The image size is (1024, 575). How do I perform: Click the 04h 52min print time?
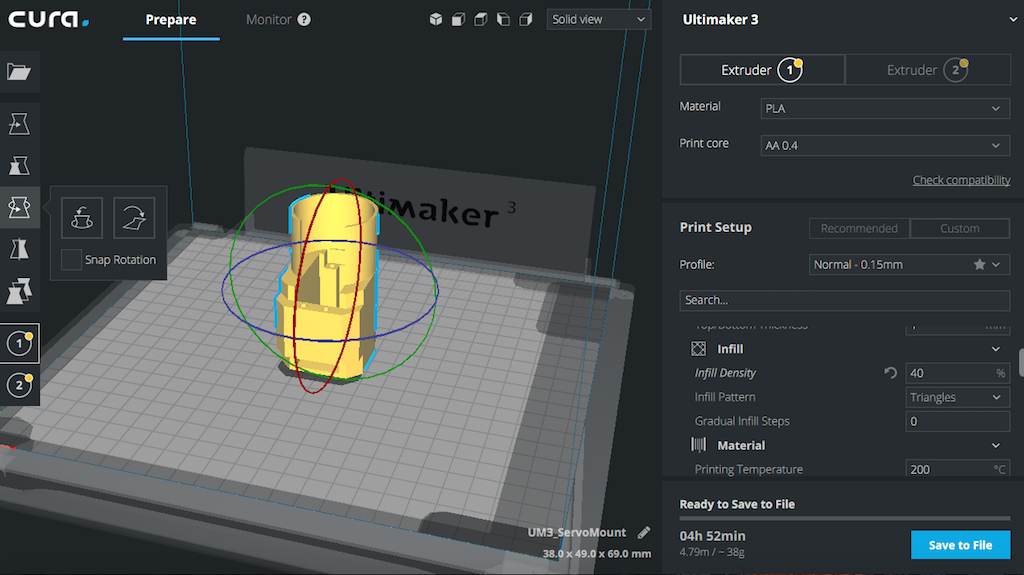click(712, 536)
